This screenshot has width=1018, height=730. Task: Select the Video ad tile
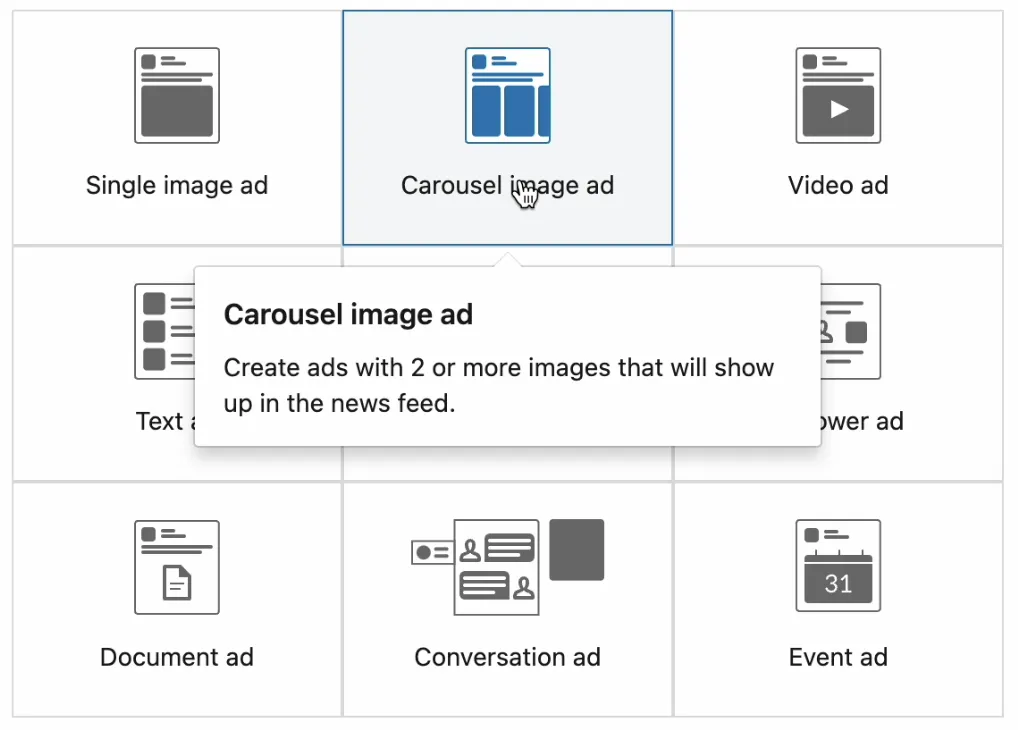coord(838,127)
